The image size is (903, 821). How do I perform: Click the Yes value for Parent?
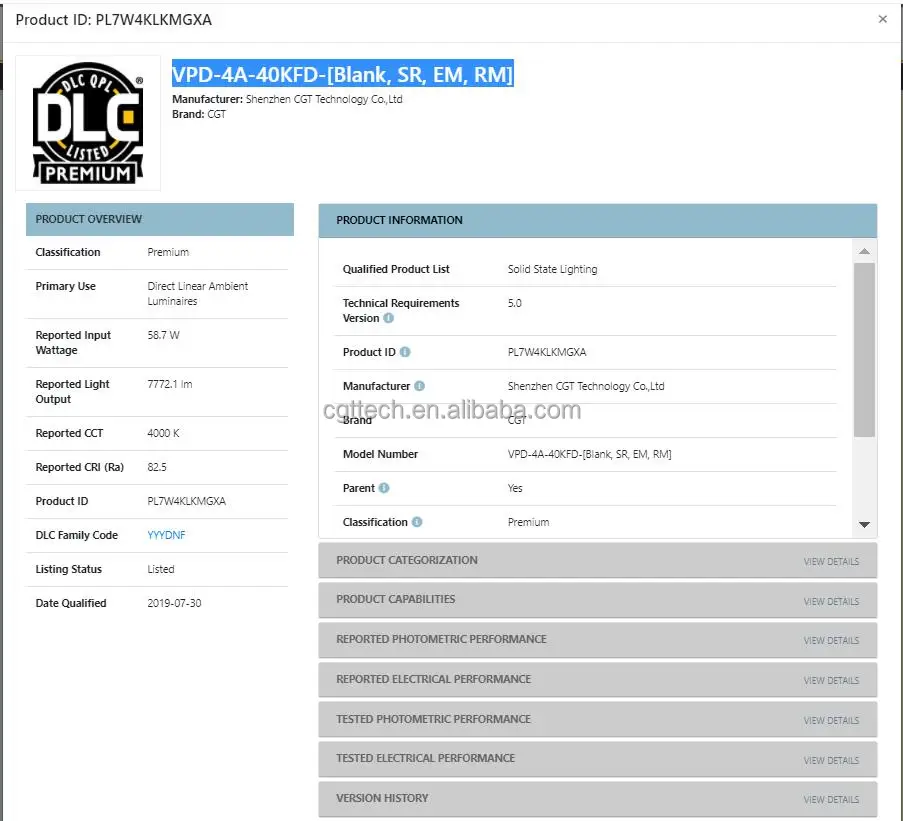tap(515, 488)
